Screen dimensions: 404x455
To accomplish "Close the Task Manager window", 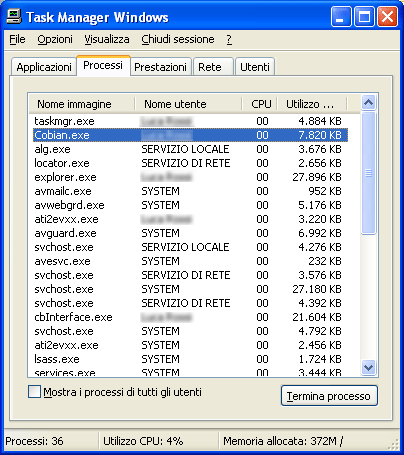I will click(x=387, y=17).
